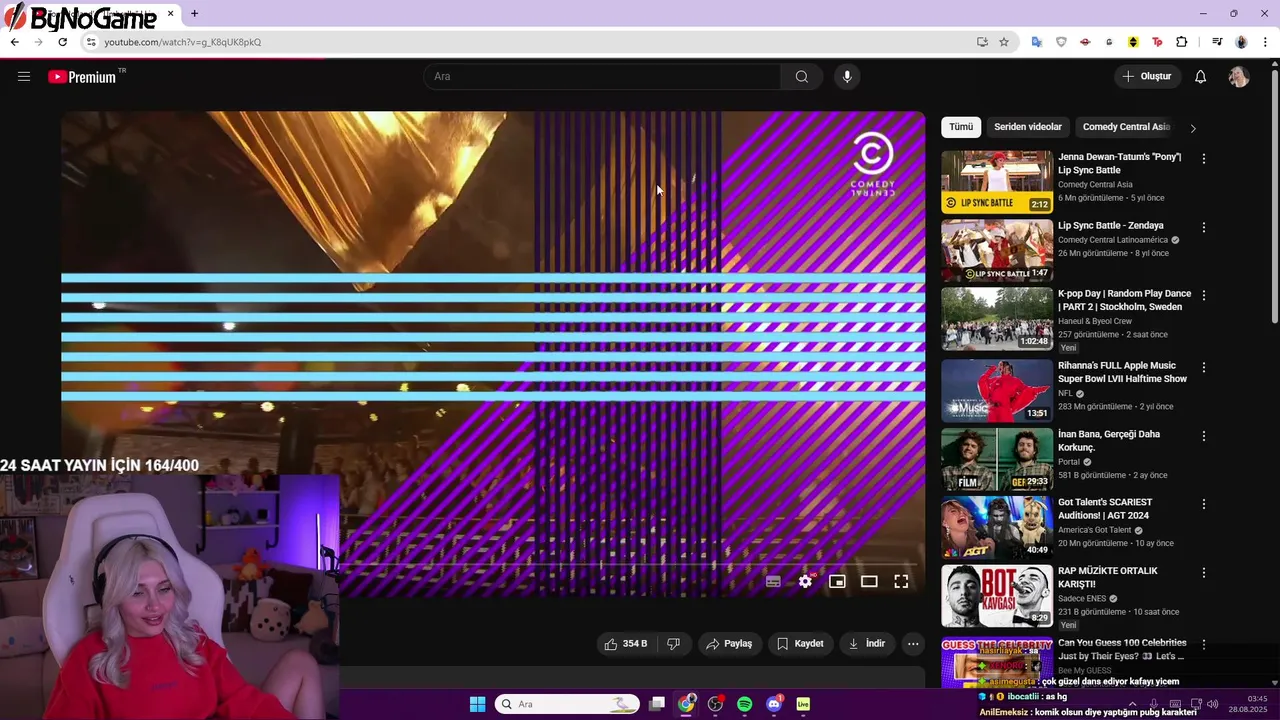Click the Paylaş share button
Image resolution: width=1280 pixels, height=720 pixels.
pyautogui.click(x=729, y=644)
